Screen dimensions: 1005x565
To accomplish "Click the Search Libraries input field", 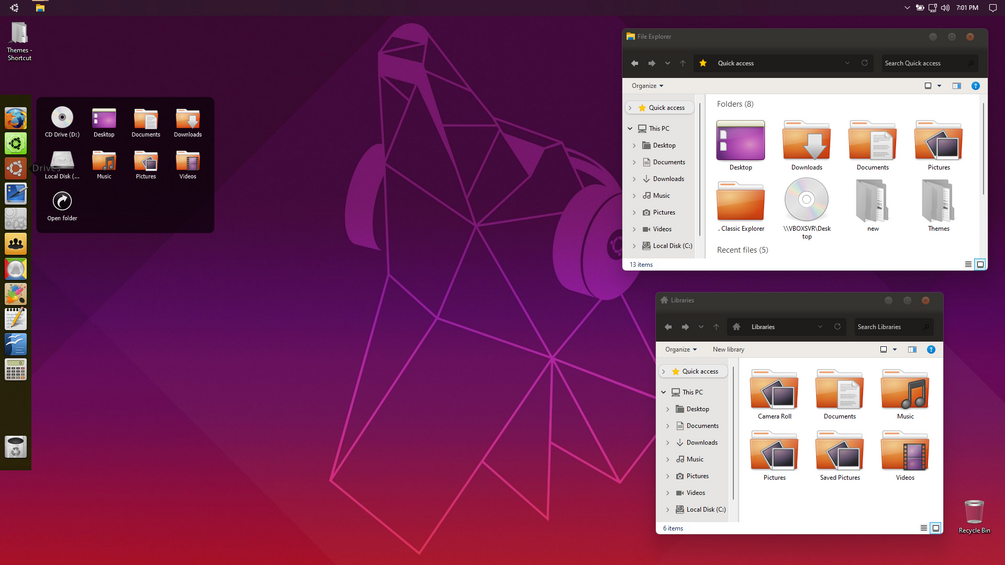I will pyautogui.click(x=893, y=327).
